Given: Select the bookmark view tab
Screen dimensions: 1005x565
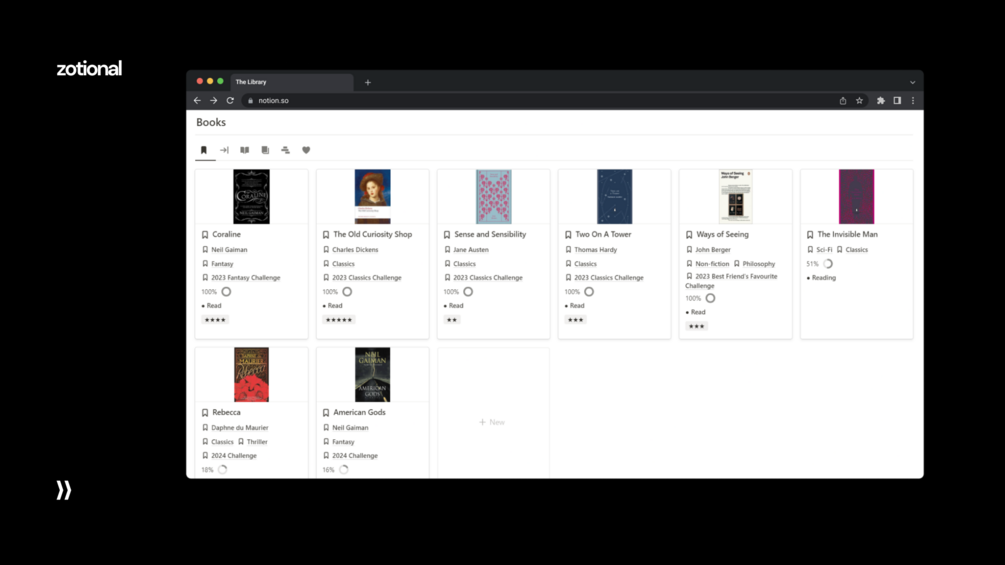Looking at the screenshot, I should (204, 150).
